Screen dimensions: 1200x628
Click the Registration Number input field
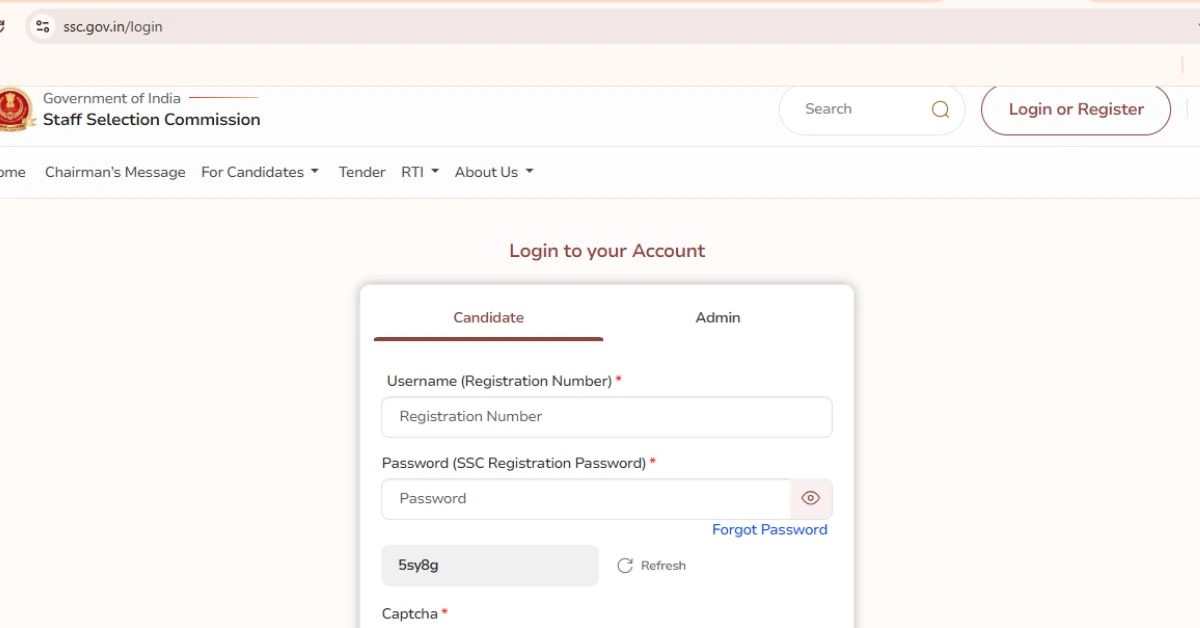coord(606,417)
